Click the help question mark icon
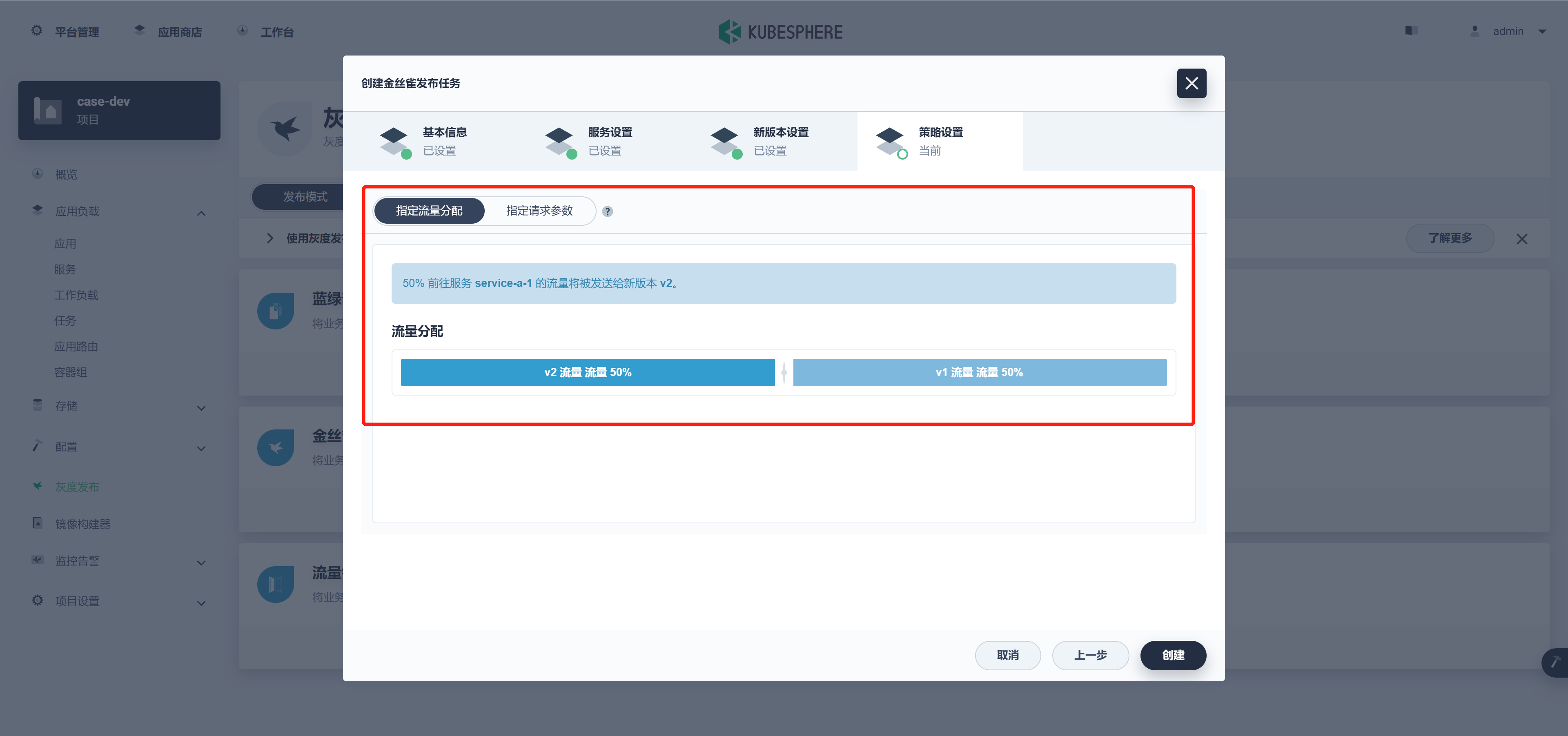This screenshot has height=736, width=1568. tap(607, 211)
